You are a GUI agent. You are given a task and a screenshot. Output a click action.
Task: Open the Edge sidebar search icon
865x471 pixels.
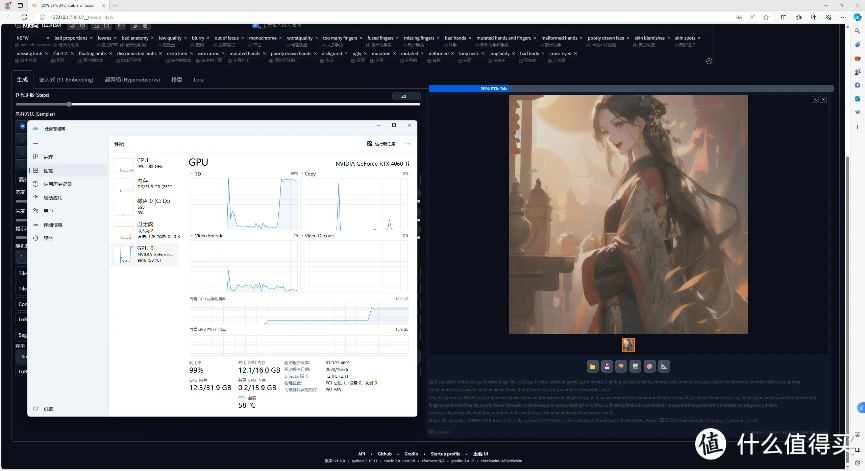pyautogui.click(x=857, y=31)
